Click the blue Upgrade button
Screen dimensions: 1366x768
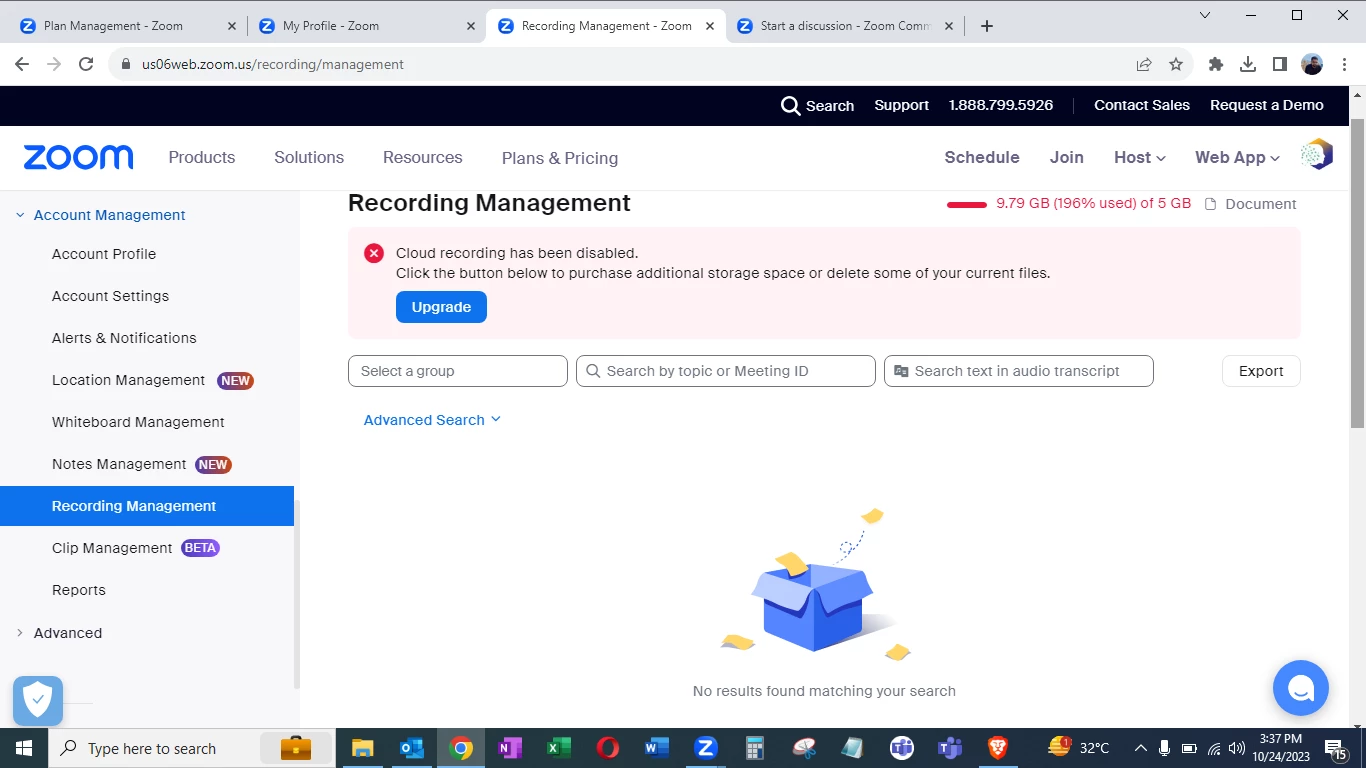click(441, 307)
